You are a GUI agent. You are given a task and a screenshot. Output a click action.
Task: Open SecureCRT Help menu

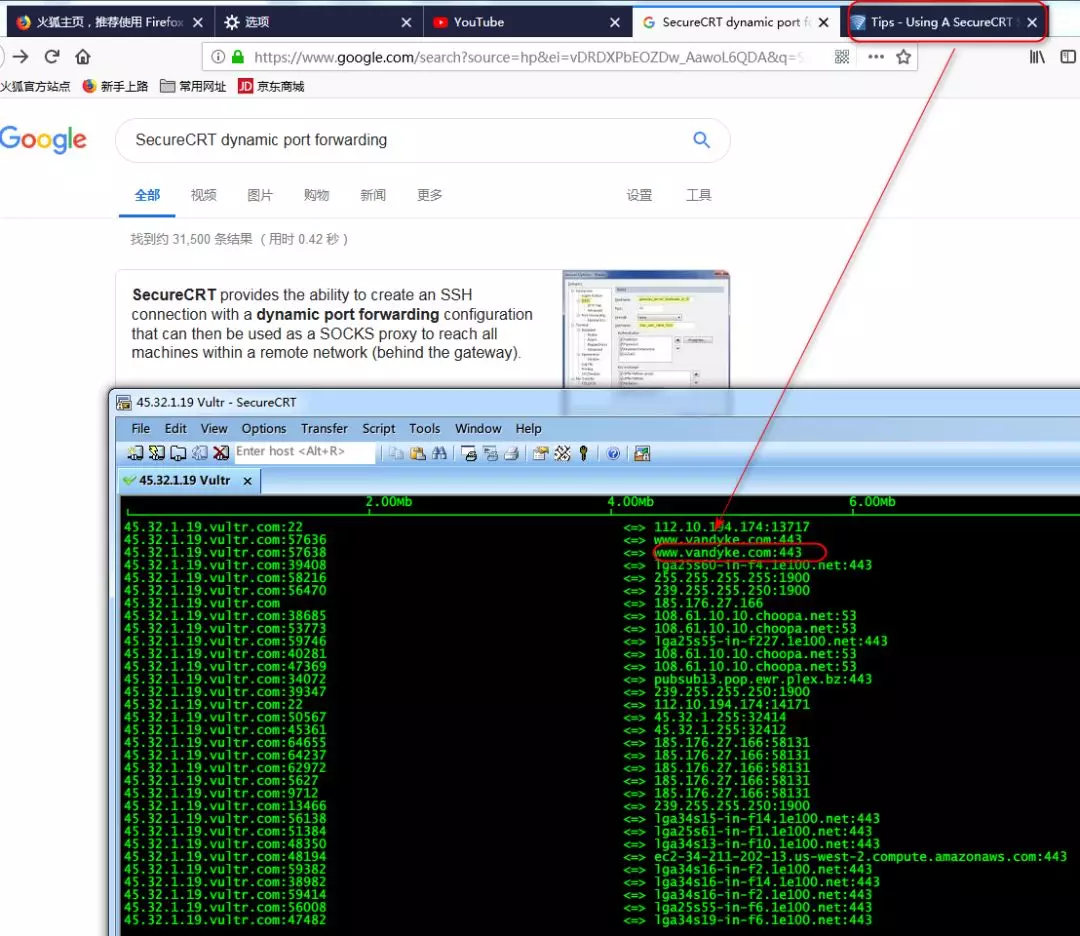(x=528, y=428)
